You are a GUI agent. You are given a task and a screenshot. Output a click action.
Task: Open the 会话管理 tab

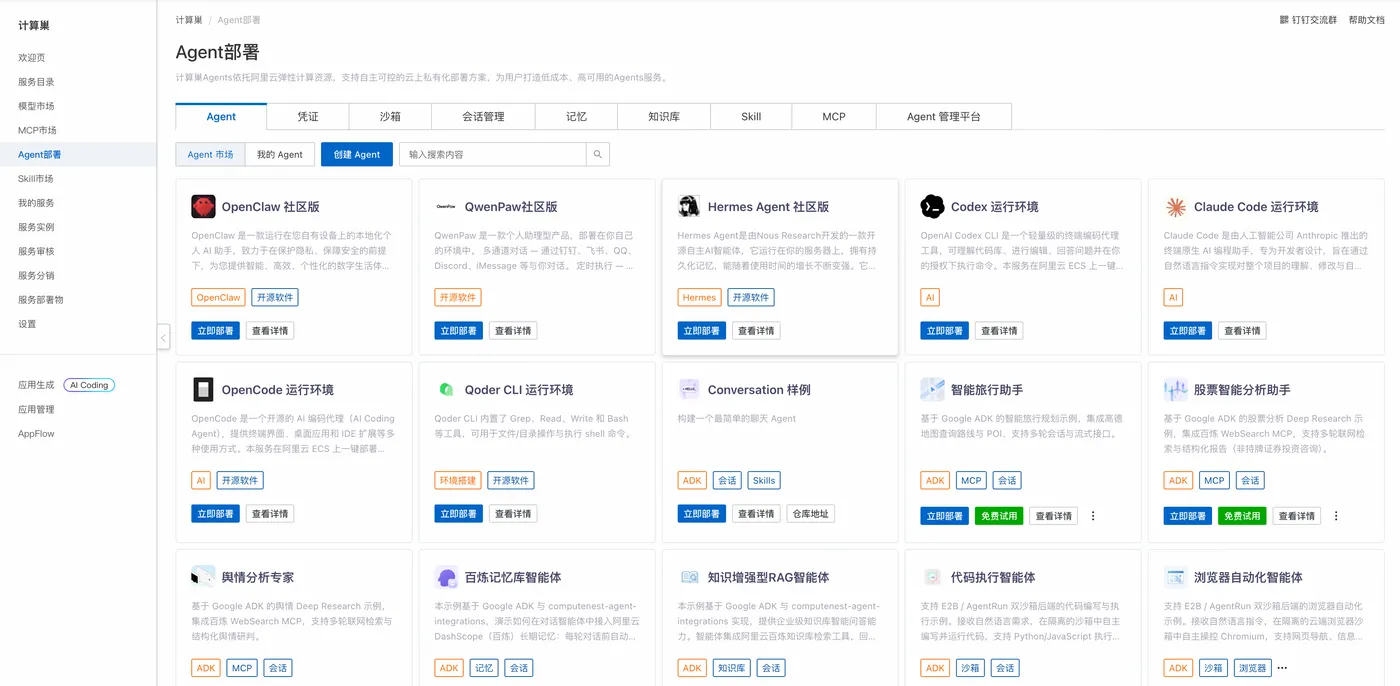483,117
